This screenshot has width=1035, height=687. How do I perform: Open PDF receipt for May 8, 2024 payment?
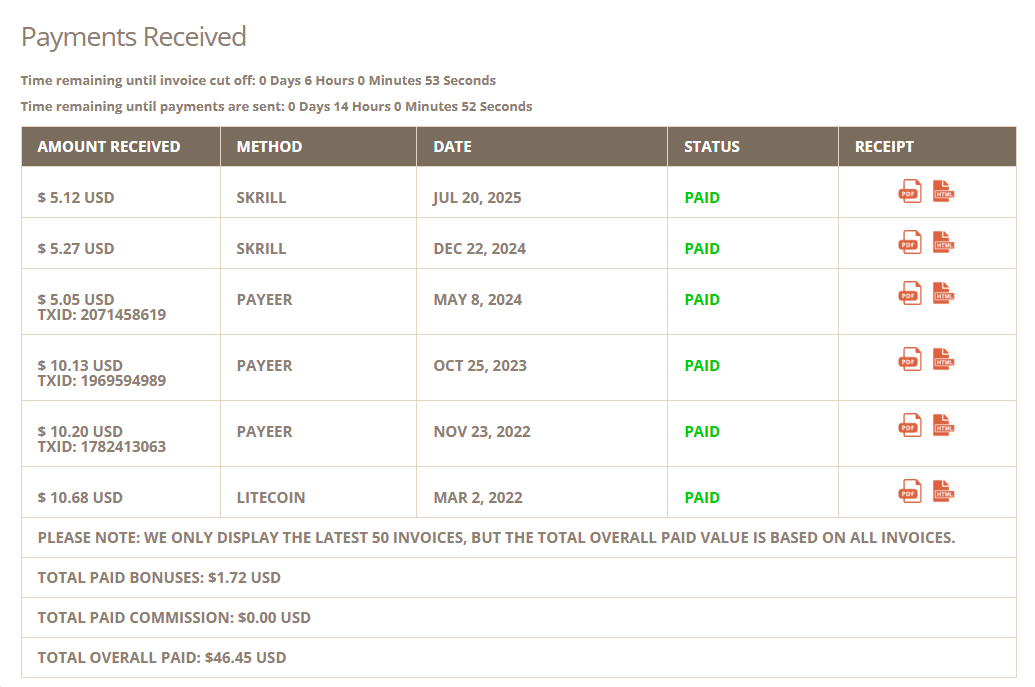(x=910, y=293)
